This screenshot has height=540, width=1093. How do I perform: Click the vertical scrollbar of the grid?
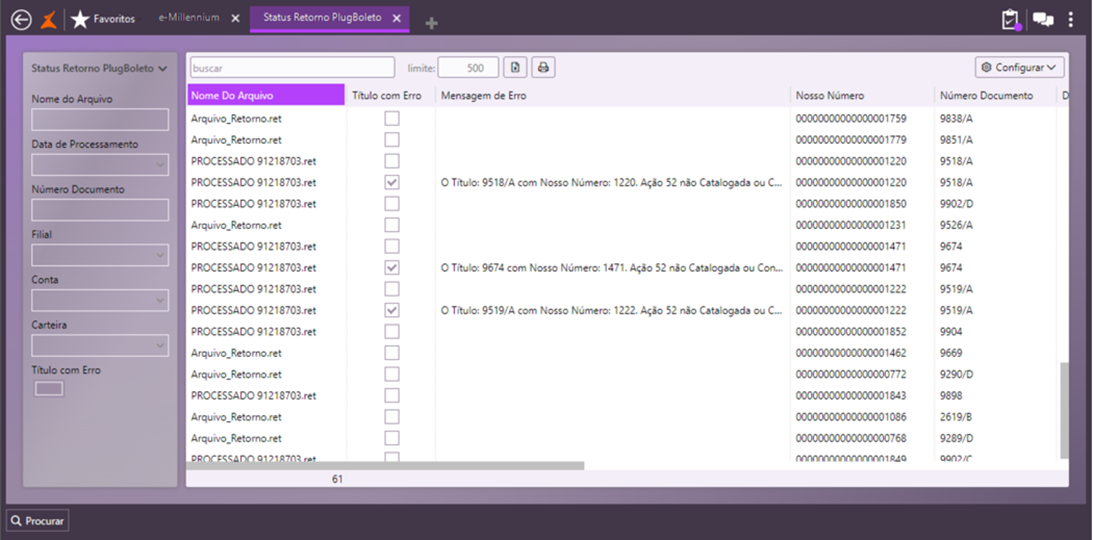1064,410
